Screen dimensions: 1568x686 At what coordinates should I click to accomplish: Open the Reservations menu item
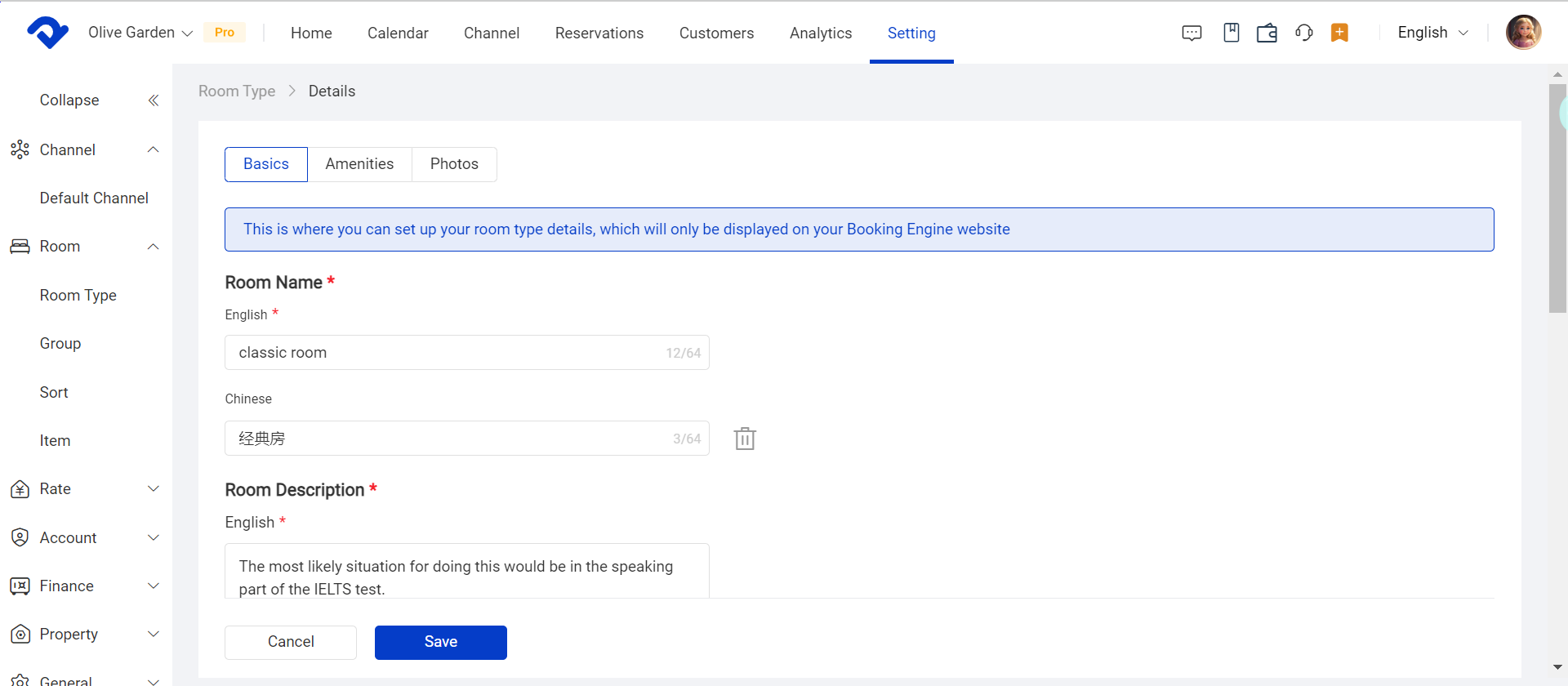point(599,33)
